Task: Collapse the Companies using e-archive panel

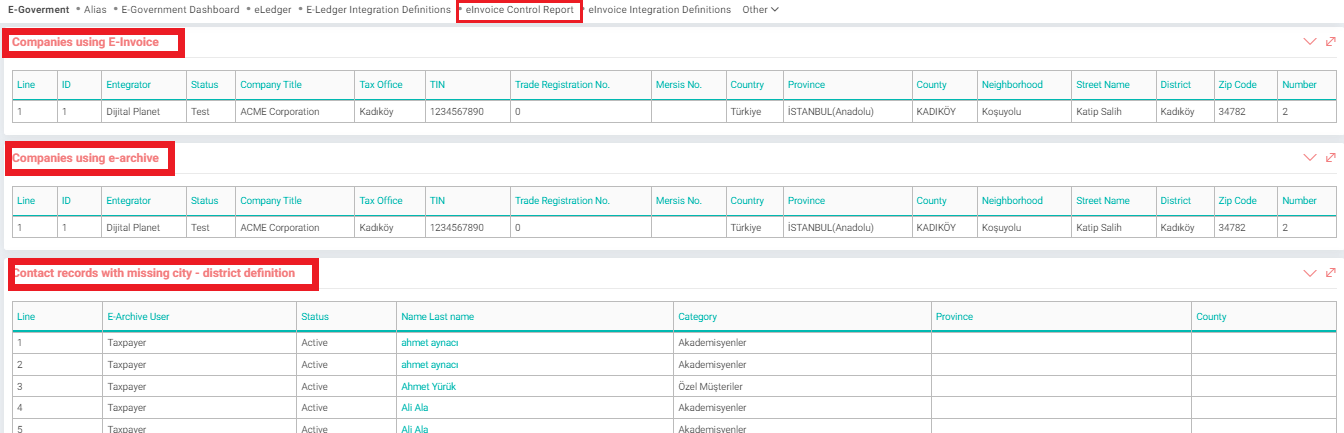Action: pyautogui.click(x=1310, y=158)
